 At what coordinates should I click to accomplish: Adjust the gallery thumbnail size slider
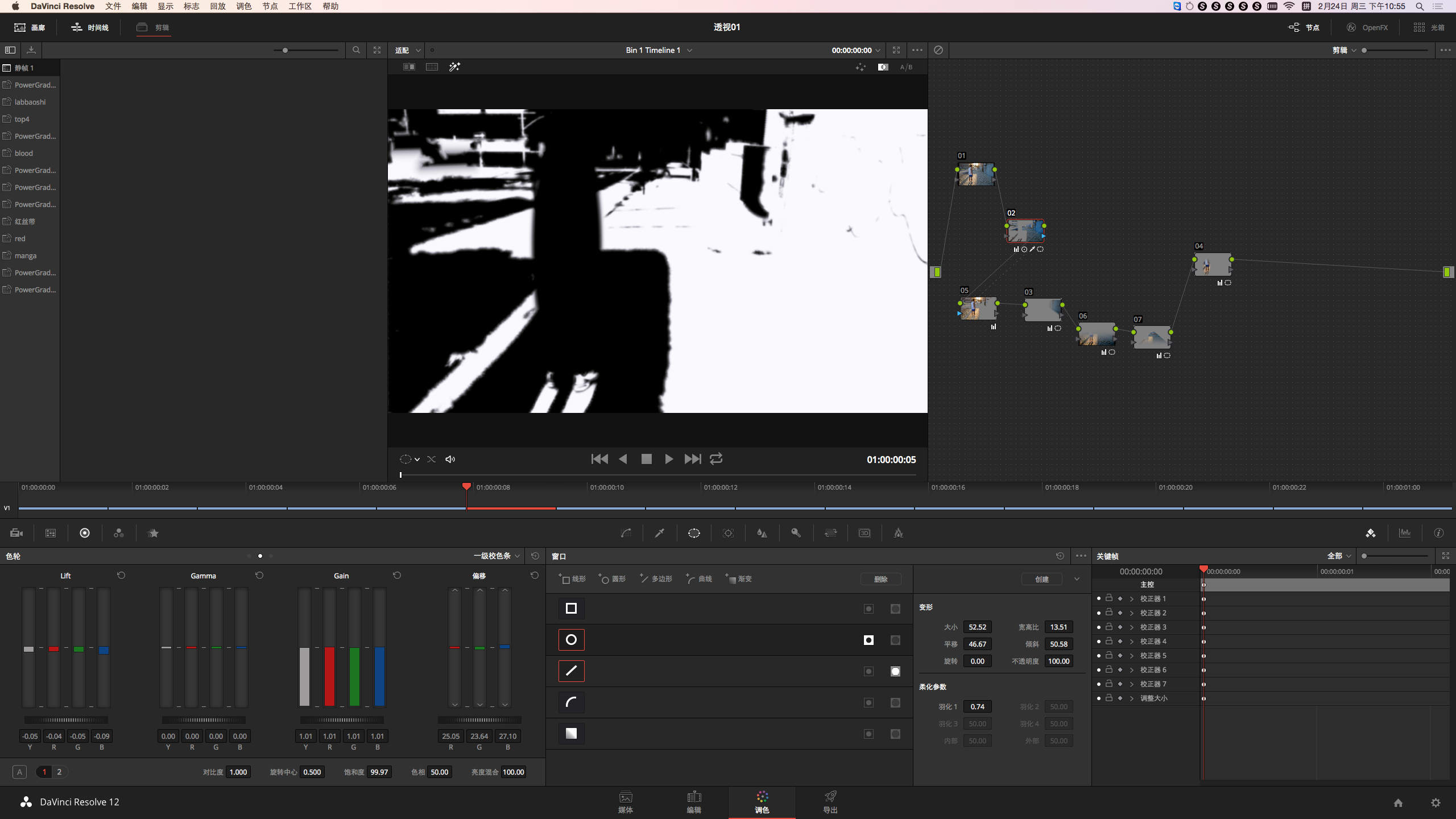tap(305, 50)
